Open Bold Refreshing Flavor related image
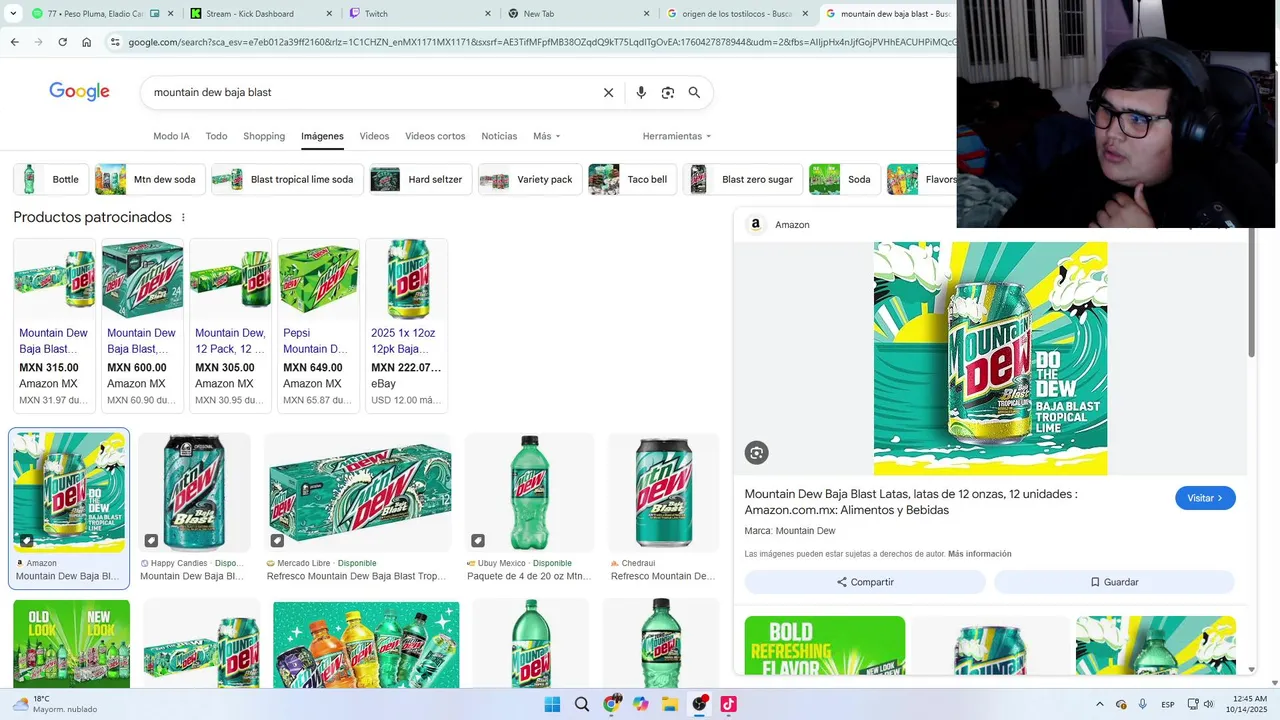1280x720 pixels. click(825, 645)
